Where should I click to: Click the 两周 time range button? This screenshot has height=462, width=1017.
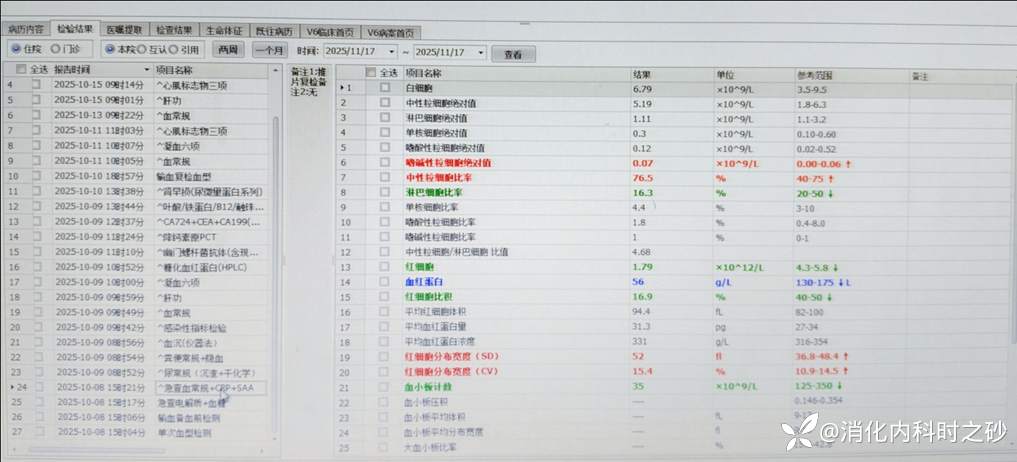[x=228, y=49]
